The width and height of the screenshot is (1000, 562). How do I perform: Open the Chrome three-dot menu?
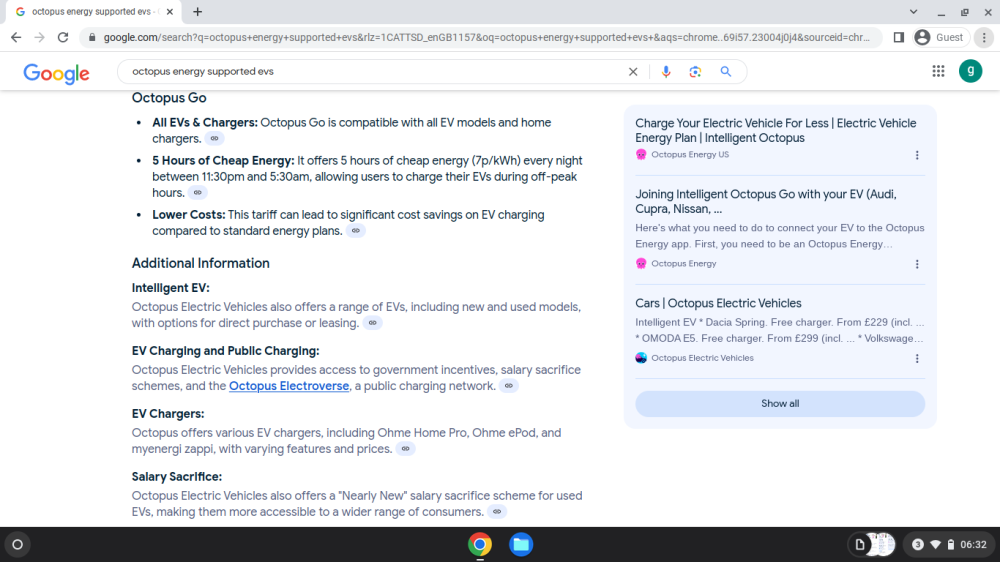pos(984,38)
